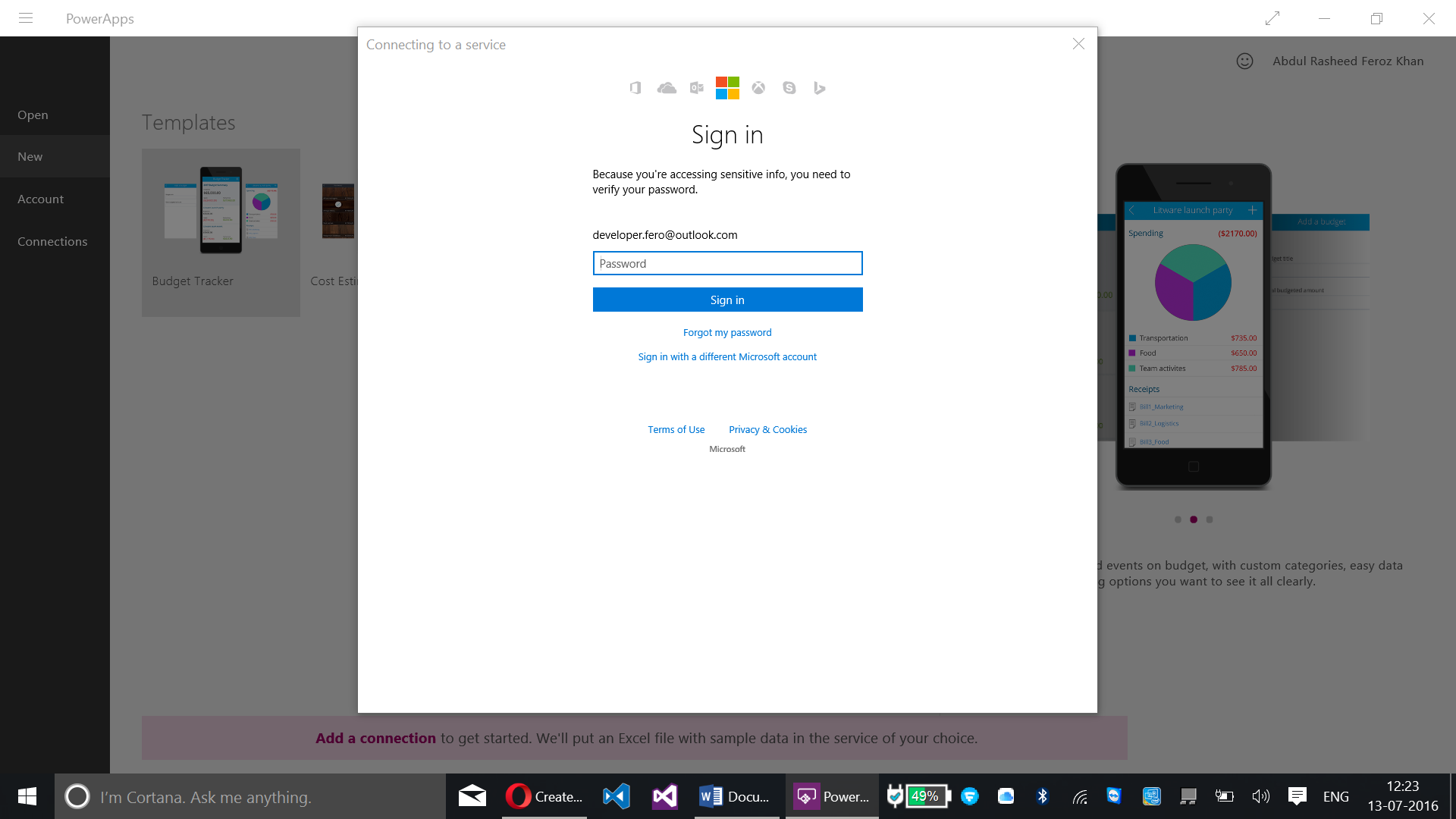Click the Add a connection link
This screenshot has width=1456, height=819.
[x=375, y=738]
